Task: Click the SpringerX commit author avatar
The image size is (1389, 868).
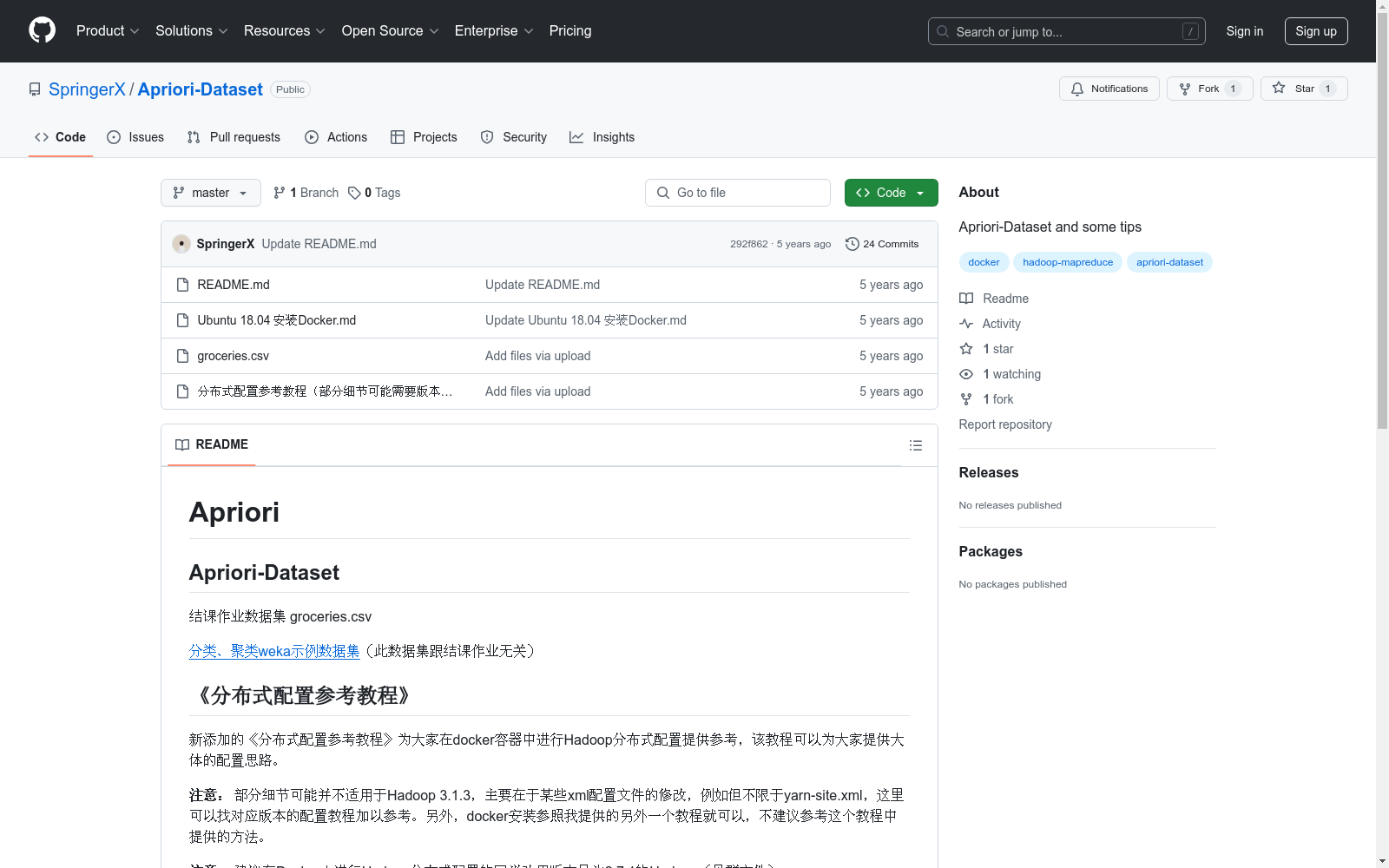Action: pos(181,244)
